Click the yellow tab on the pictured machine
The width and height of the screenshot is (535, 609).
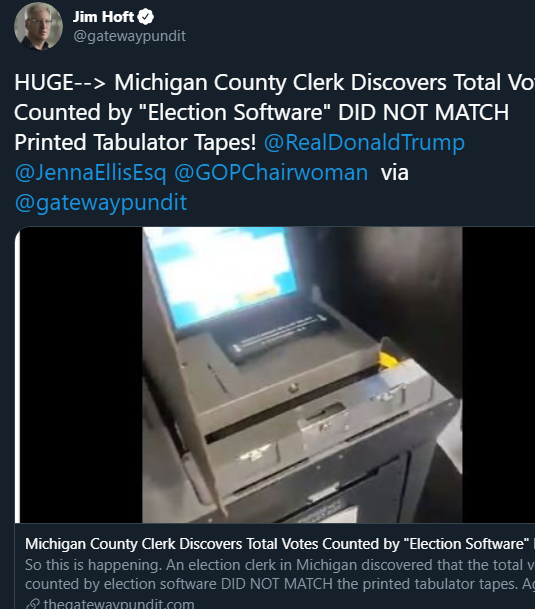click(x=388, y=360)
